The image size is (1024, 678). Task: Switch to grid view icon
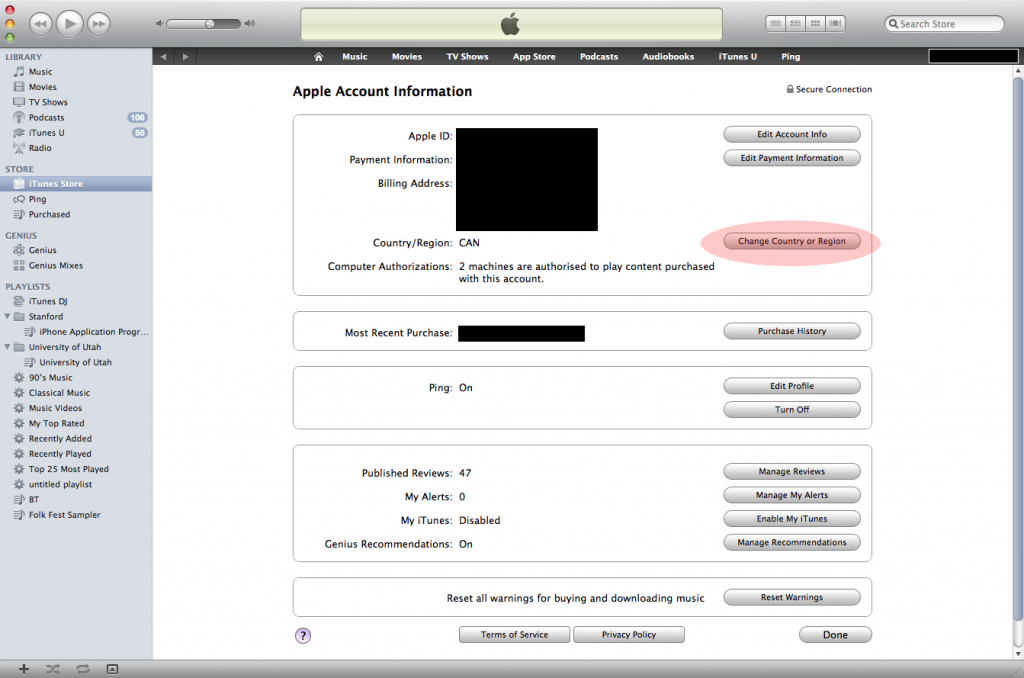[815, 24]
